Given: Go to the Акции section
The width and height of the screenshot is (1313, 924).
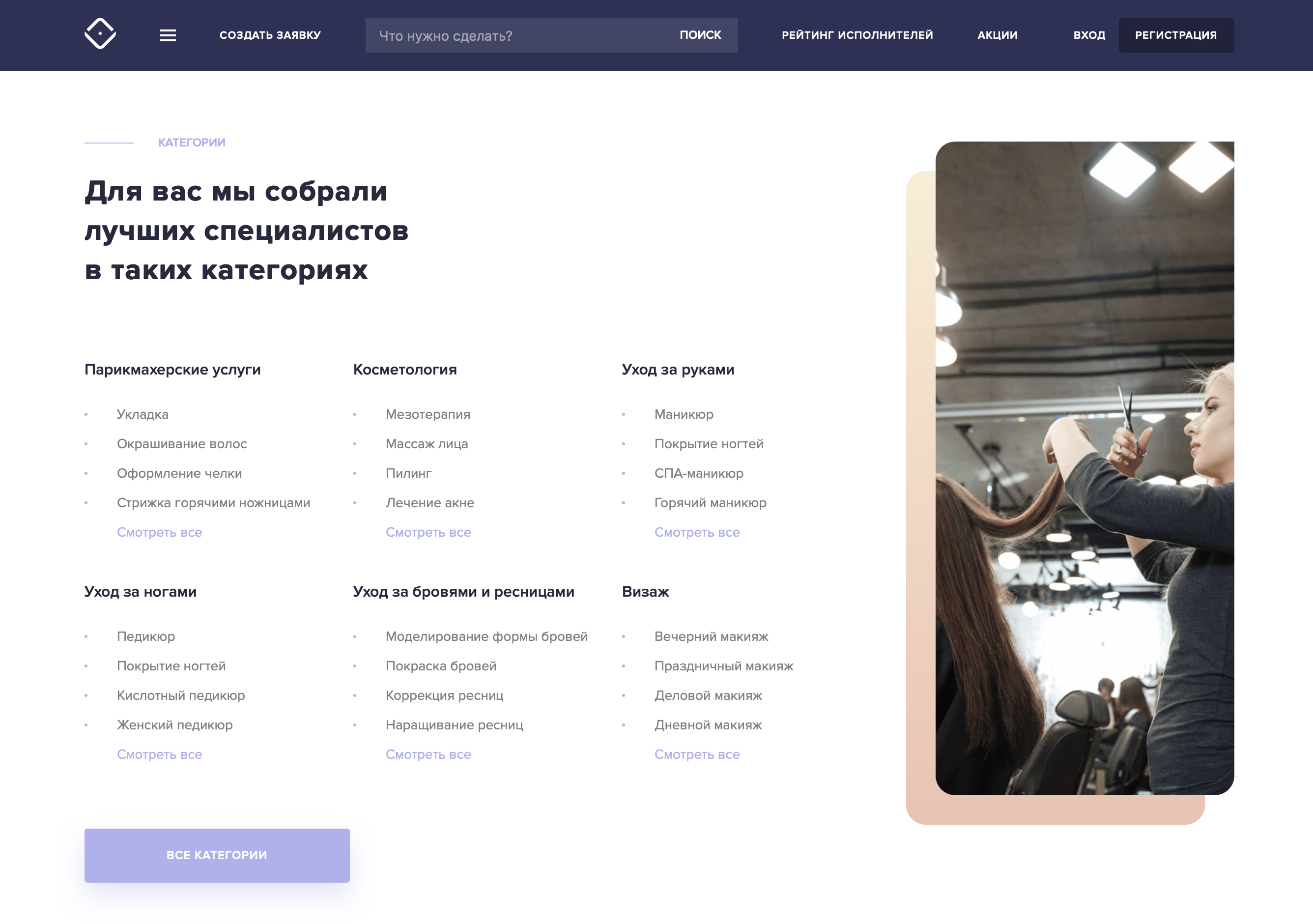Looking at the screenshot, I should (998, 35).
